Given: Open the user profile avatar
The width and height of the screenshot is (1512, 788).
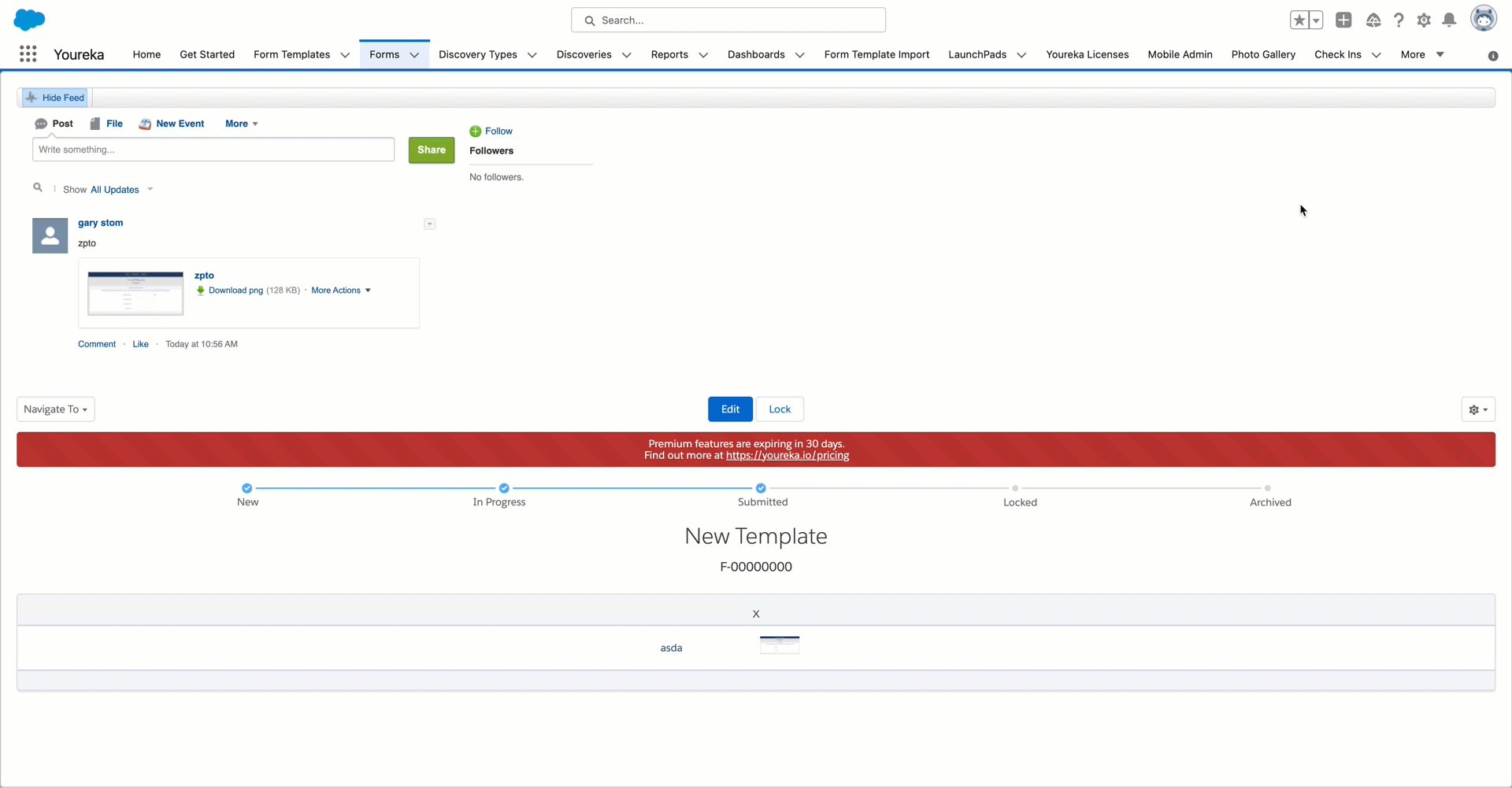Looking at the screenshot, I should coord(1484,19).
